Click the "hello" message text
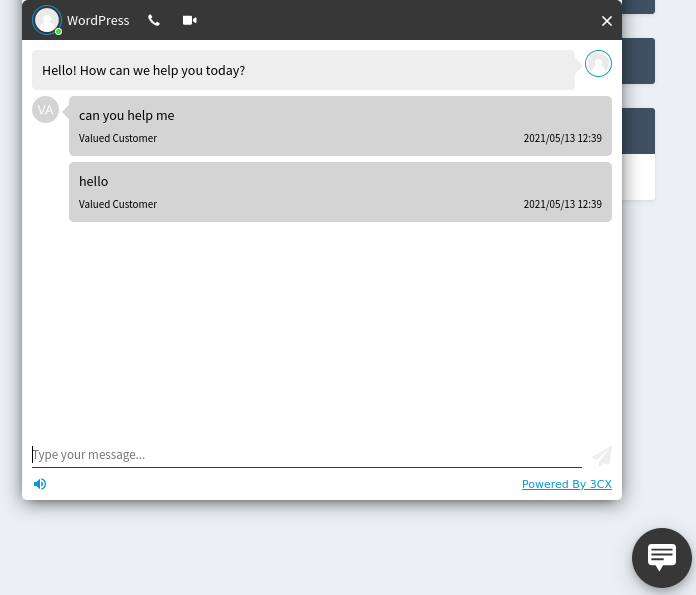Image resolution: width=696 pixels, height=595 pixels. tap(94, 181)
